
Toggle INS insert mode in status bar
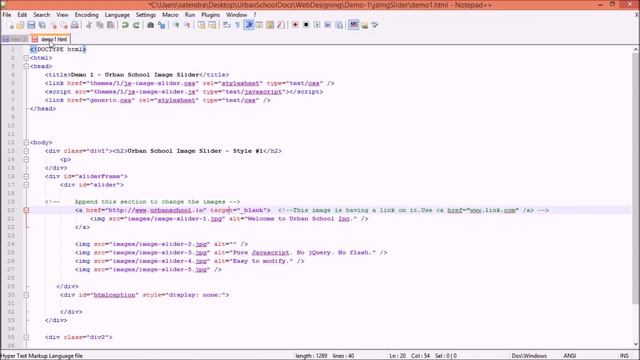[x=624, y=356]
